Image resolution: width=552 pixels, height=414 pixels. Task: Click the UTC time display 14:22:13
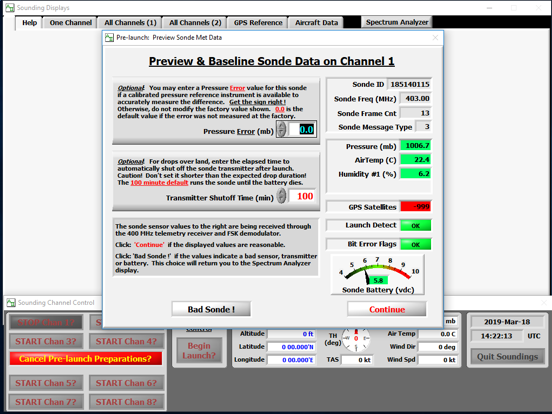point(496,336)
